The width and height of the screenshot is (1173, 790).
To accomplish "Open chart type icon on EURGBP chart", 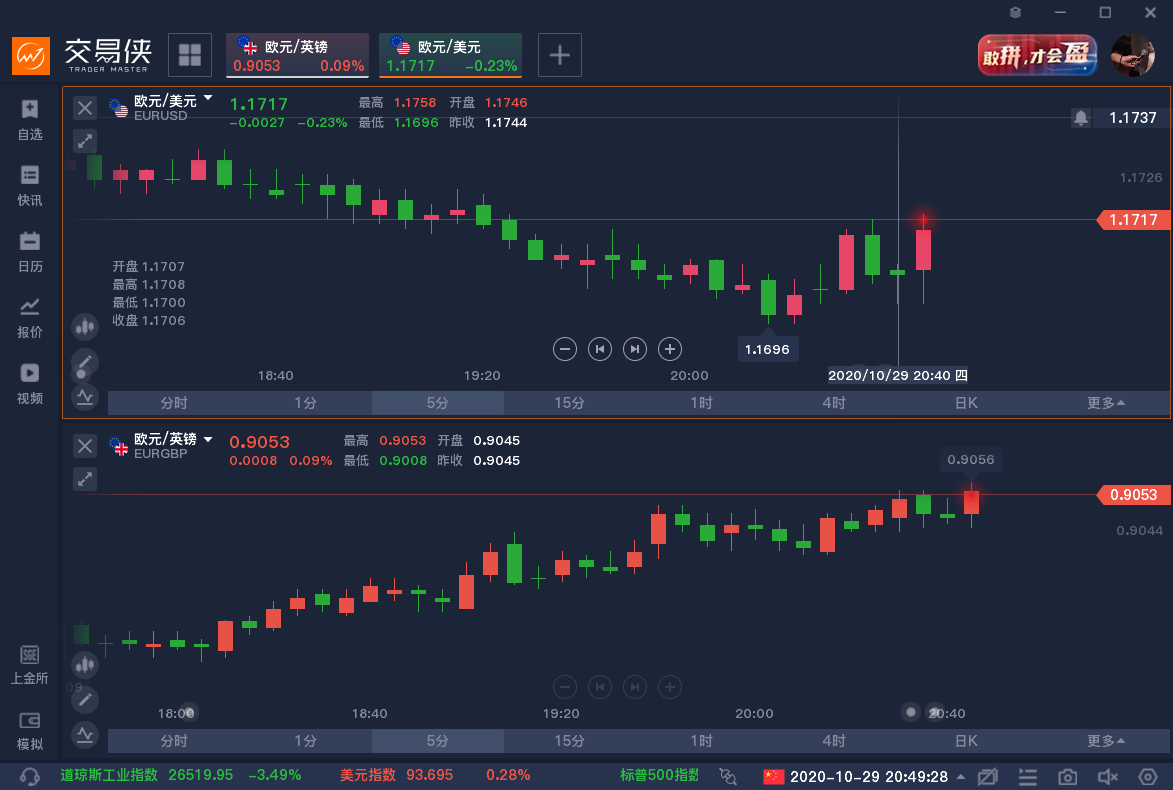I will point(85,664).
